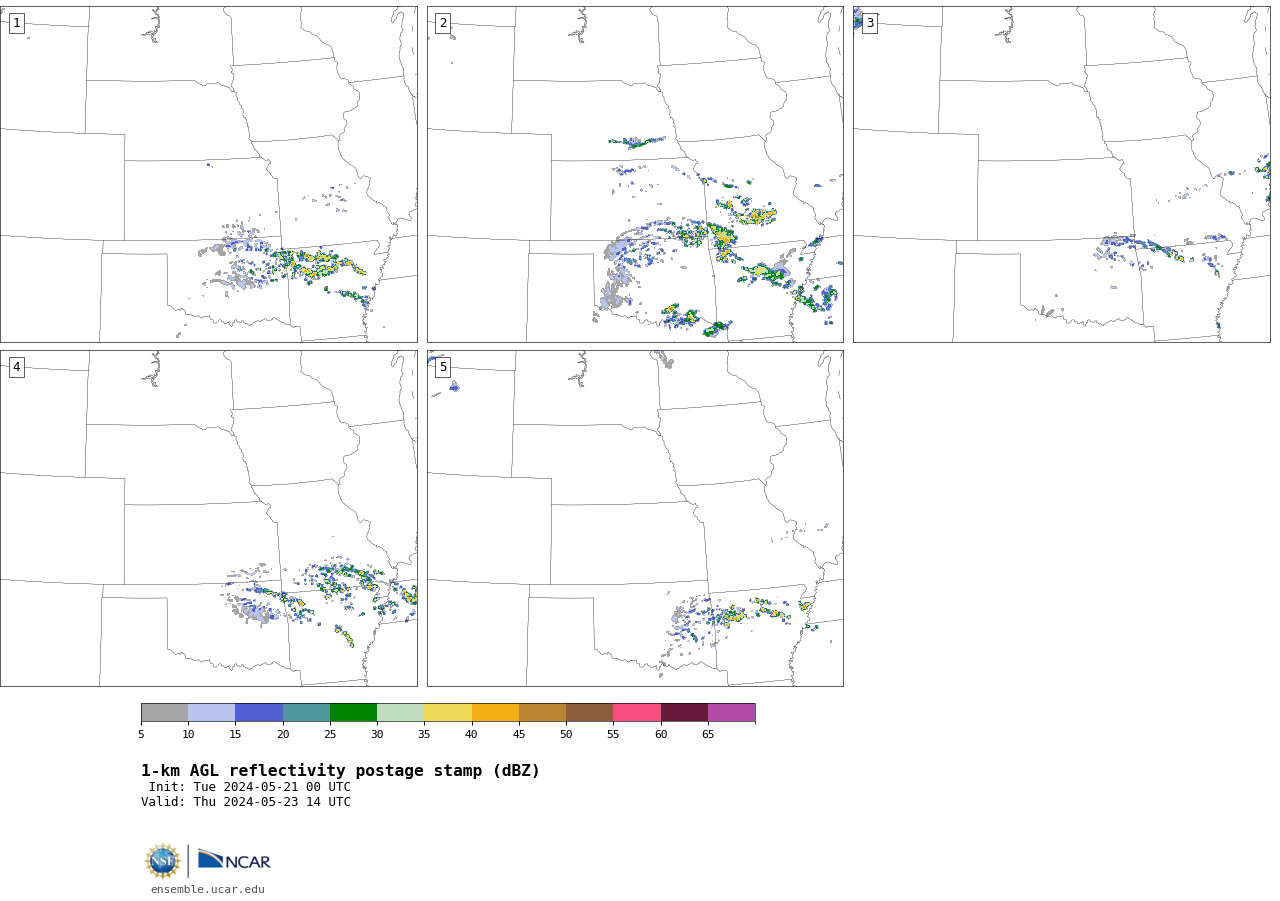
Task: Click the purple 65+ dBZ swatch
Action: (x=731, y=712)
